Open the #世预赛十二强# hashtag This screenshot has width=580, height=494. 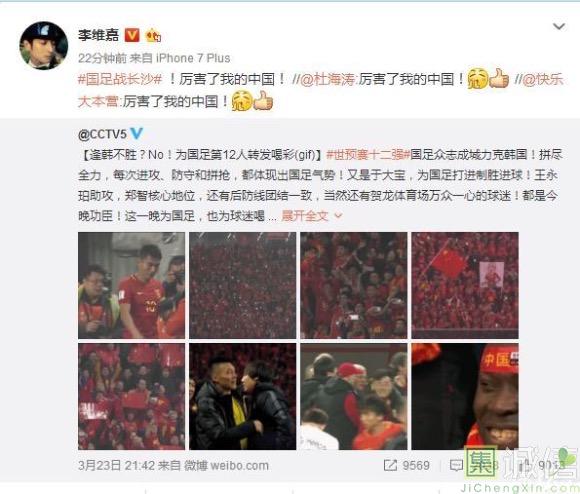[368, 155]
